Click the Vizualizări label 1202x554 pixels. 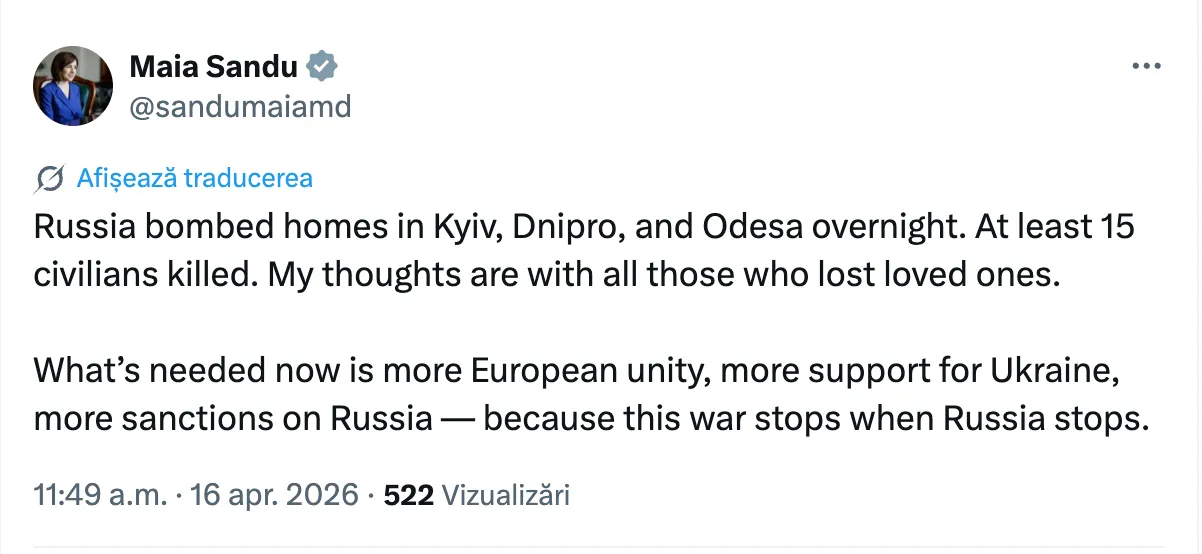coord(505,495)
